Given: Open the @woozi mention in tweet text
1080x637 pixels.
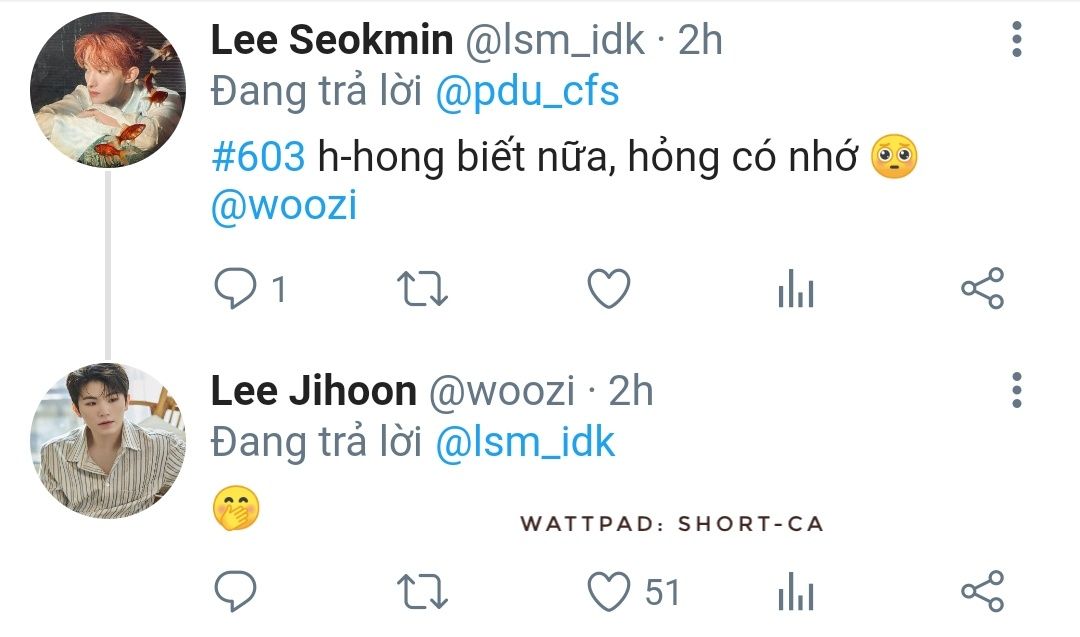Looking at the screenshot, I should [x=284, y=205].
